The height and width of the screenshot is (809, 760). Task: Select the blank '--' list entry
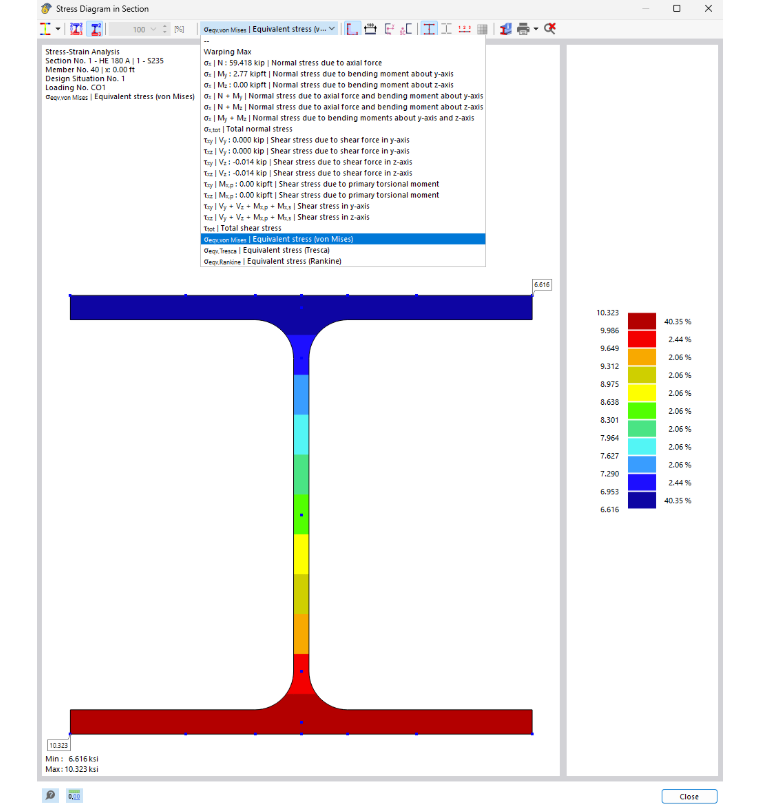[343, 41]
